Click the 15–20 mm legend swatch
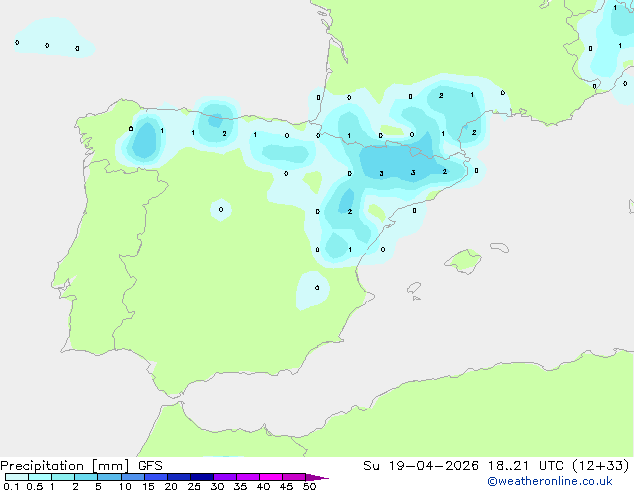634x490 pixels. [156, 477]
